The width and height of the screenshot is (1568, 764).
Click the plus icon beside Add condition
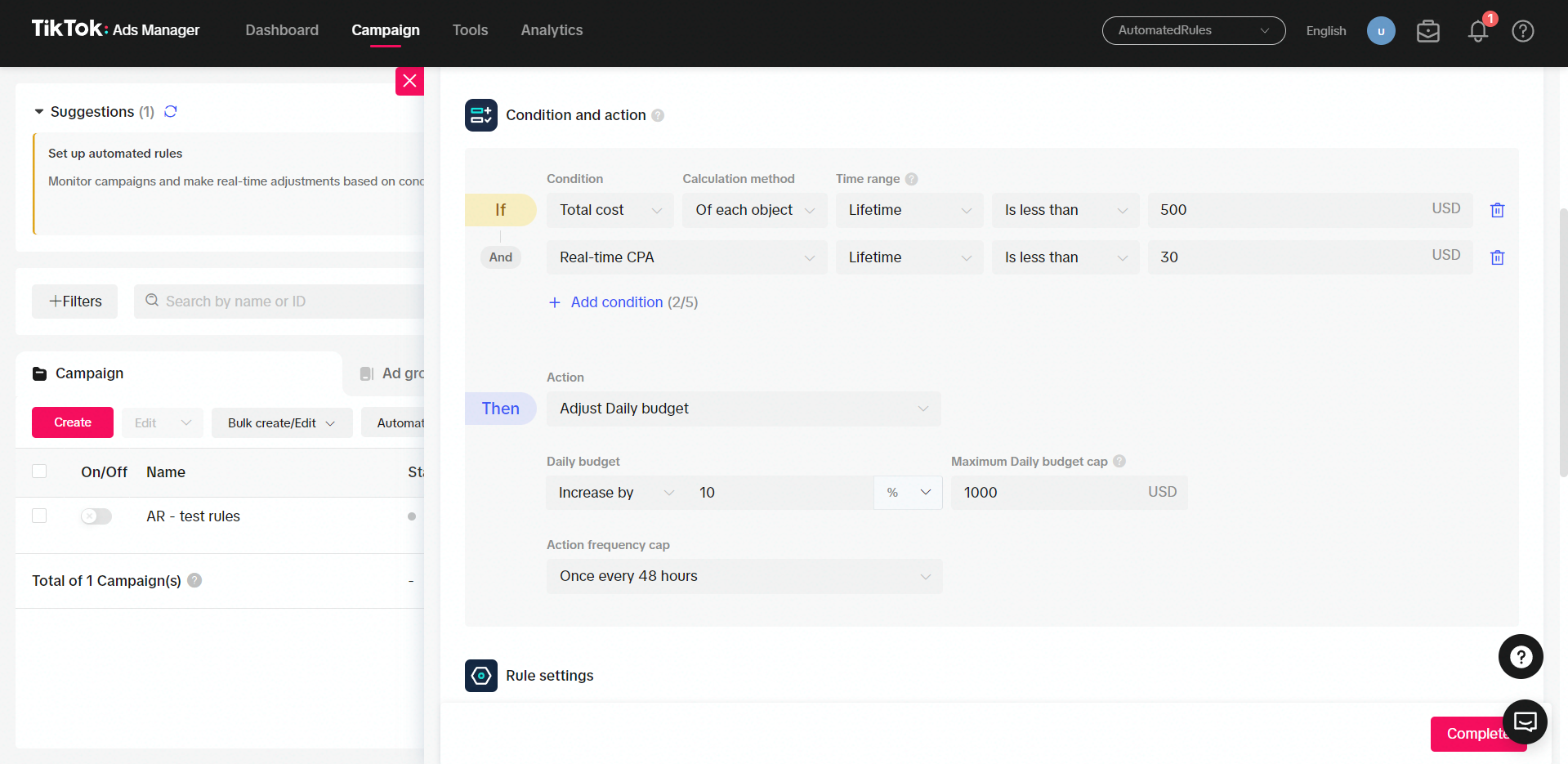pyautogui.click(x=555, y=302)
